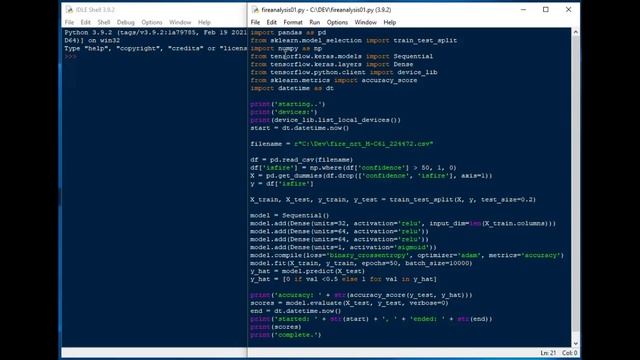
Task: Click the print('complete.') line
Action: tap(286, 335)
